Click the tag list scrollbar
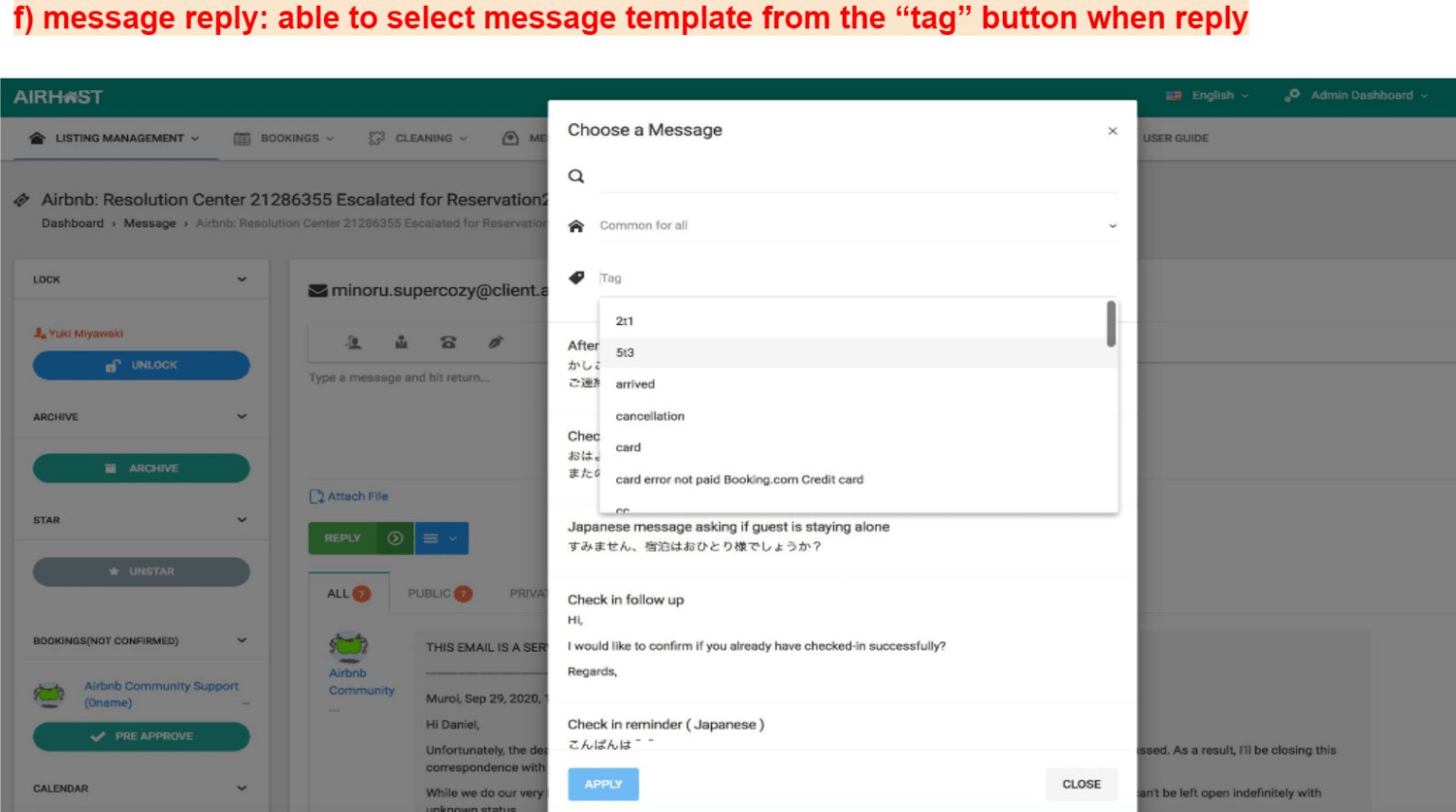Viewport: 1456px width, 812px height. click(1111, 324)
